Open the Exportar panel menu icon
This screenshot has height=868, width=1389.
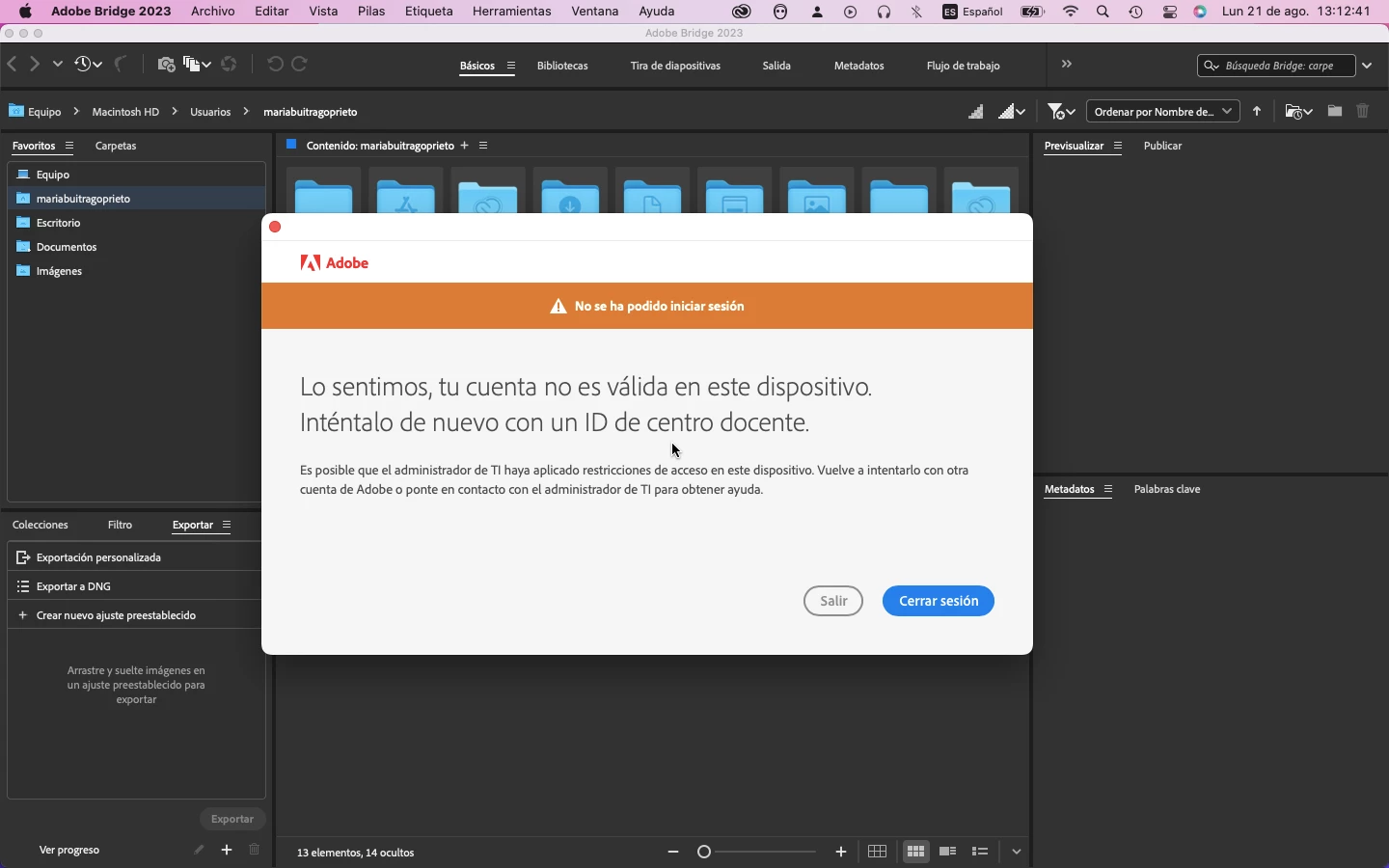tap(227, 526)
